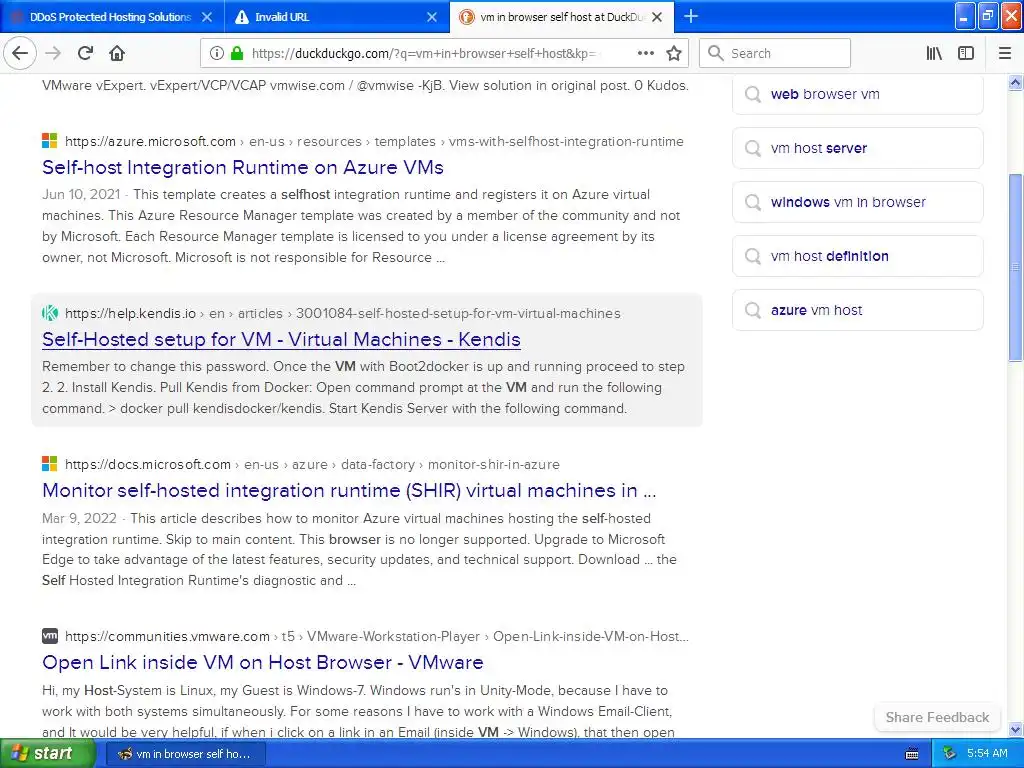Click the vertical scrollbar thumb
1024x768 pixels.
pos(1016,267)
